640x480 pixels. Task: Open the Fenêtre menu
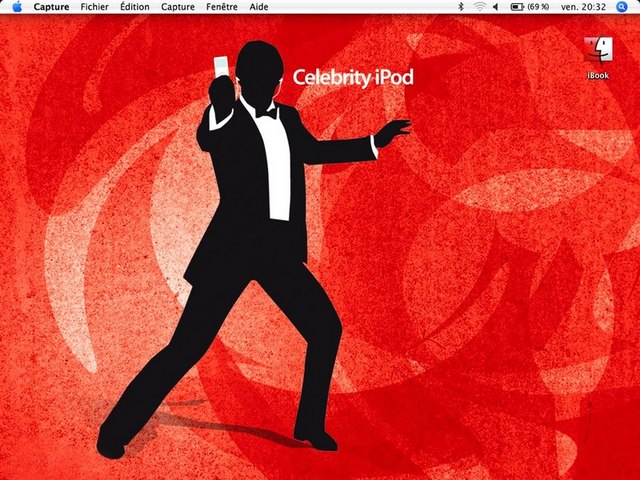coord(222,7)
